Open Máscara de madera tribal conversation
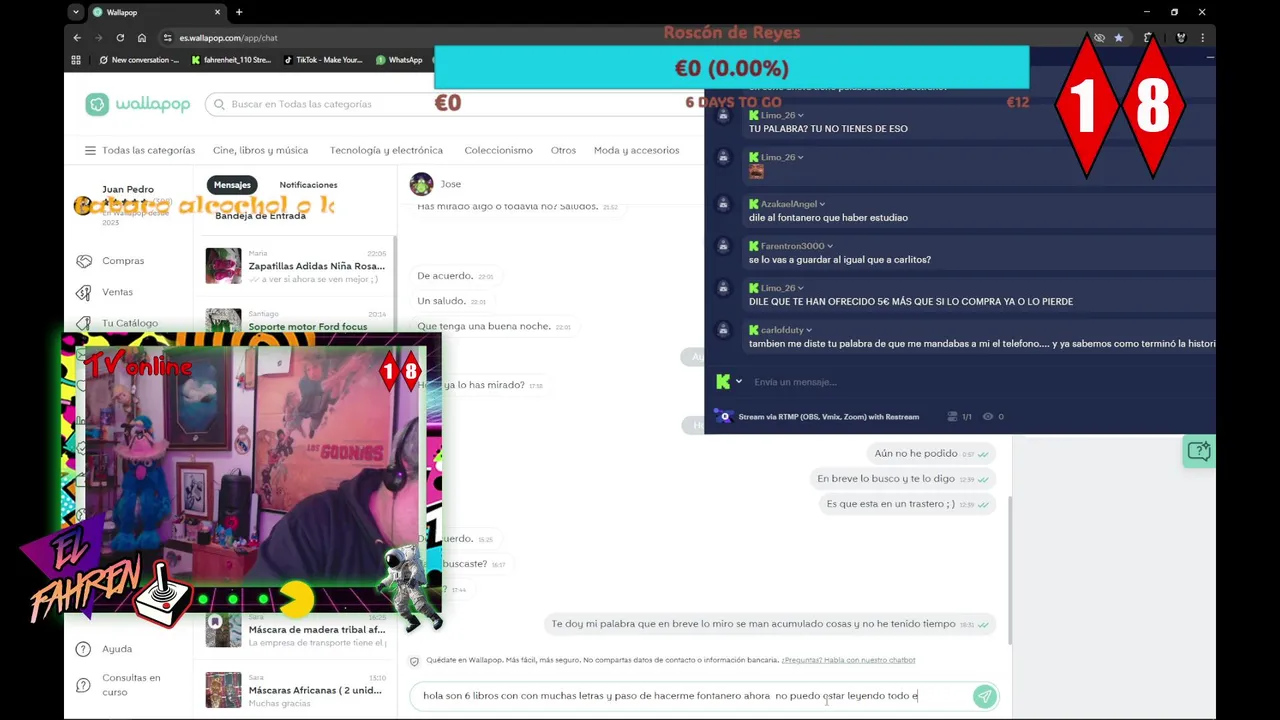The width and height of the screenshot is (1280, 720). [296, 630]
